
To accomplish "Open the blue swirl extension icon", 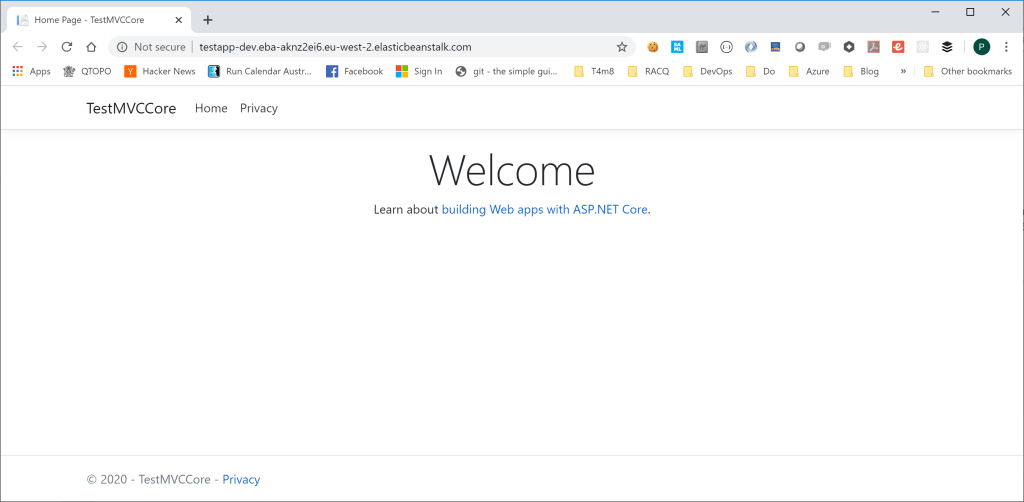I will [751, 47].
